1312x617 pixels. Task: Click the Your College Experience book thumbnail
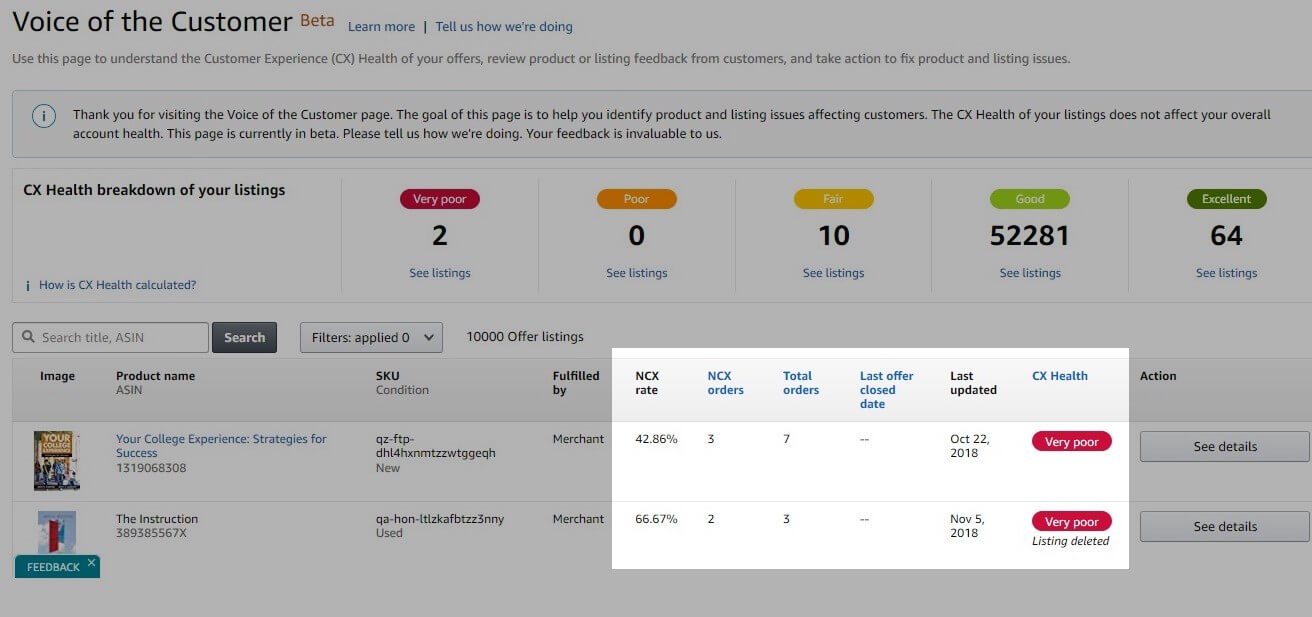(x=56, y=459)
